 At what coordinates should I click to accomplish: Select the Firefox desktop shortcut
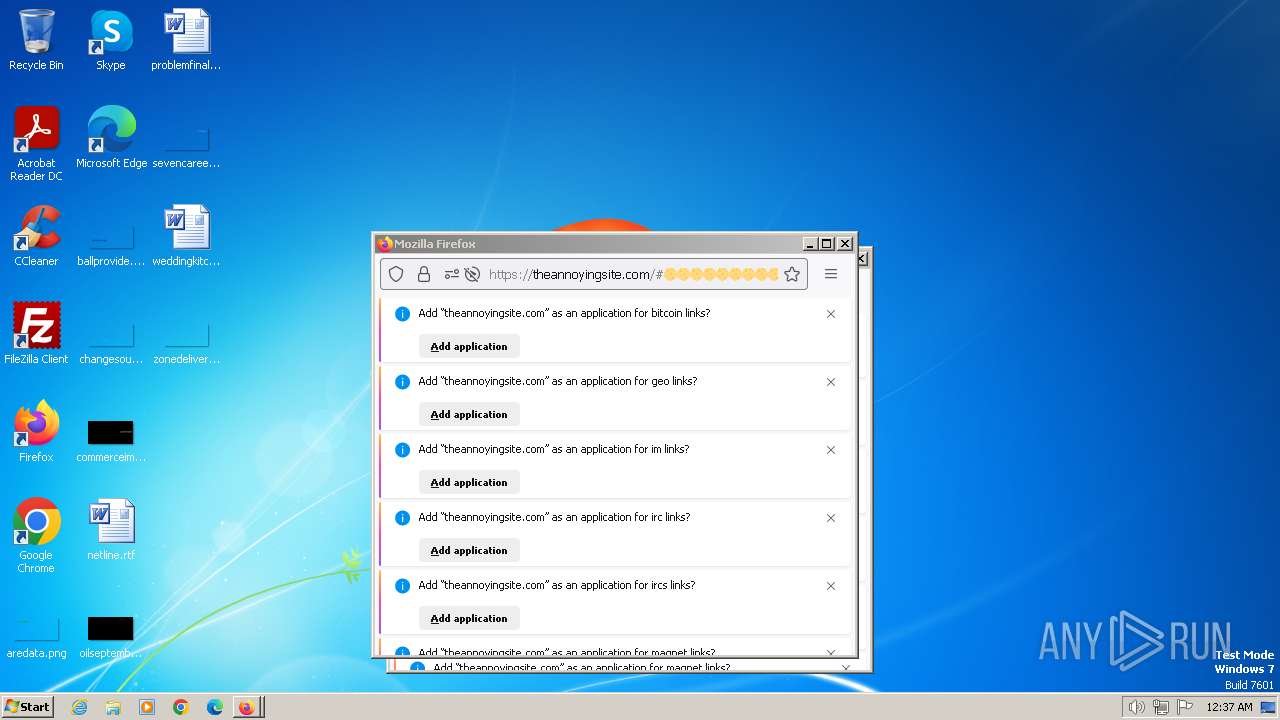tap(36, 432)
